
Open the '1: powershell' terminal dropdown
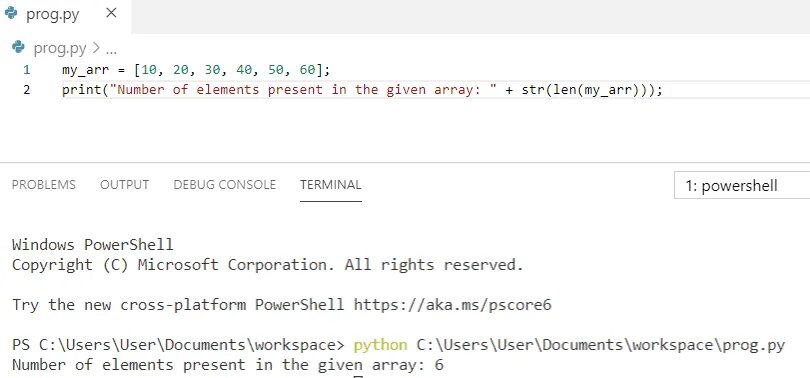(x=742, y=185)
